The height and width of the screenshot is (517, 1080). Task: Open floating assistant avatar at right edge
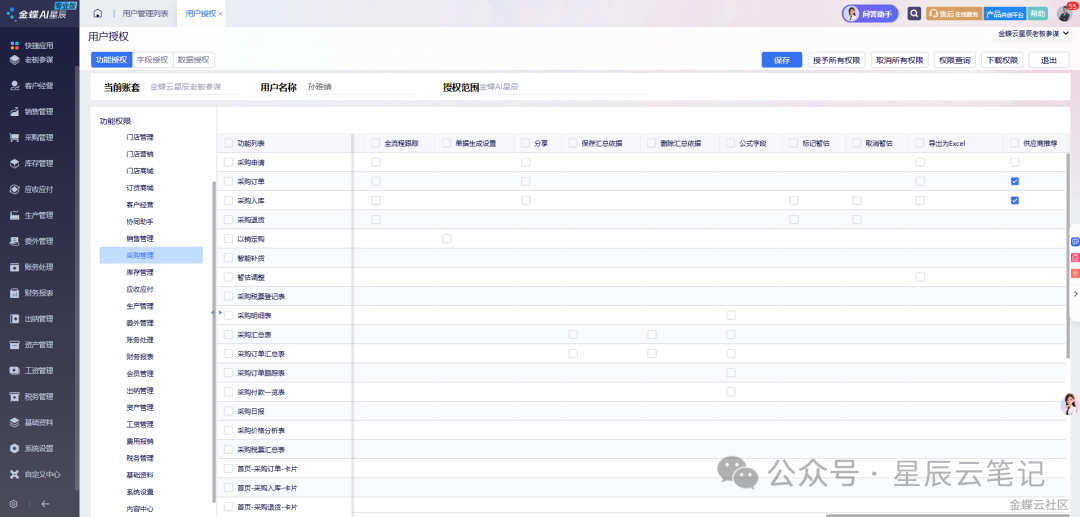coord(1069,404)
